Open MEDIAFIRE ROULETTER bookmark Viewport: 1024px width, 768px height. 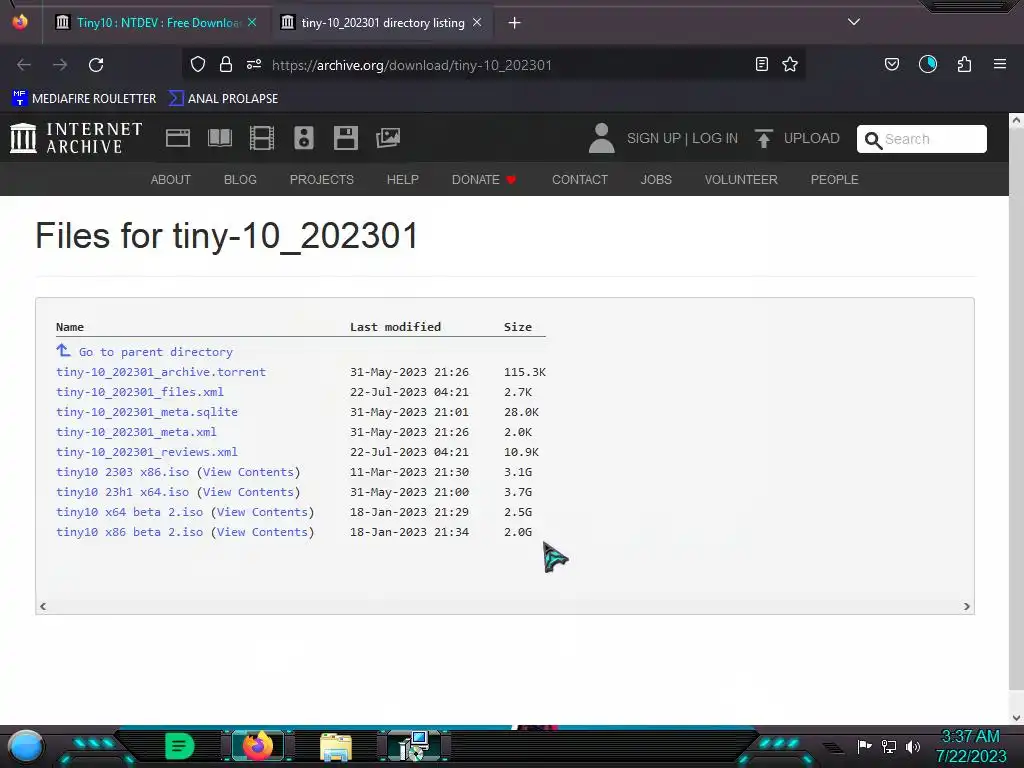[84, 99]
